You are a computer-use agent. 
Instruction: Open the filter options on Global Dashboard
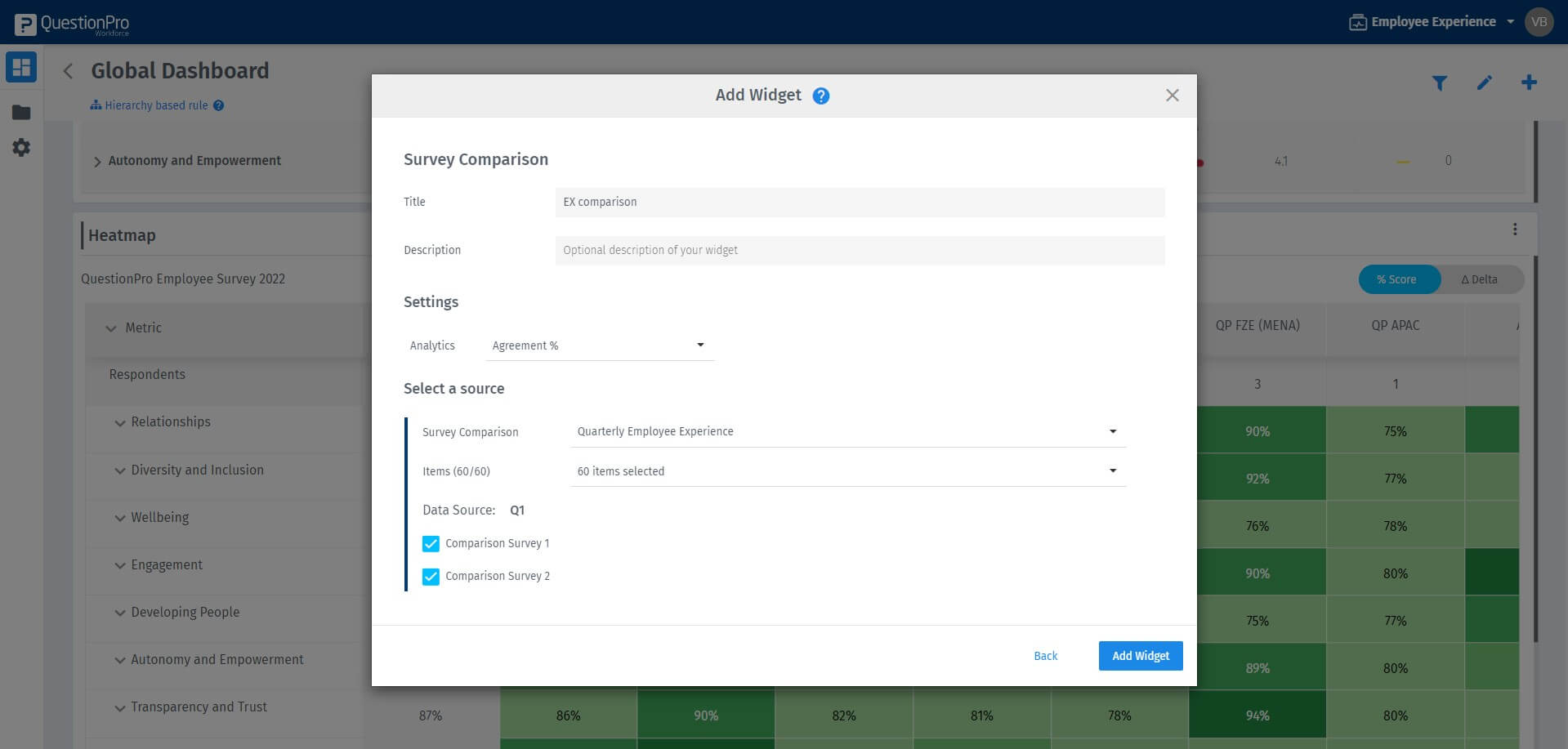click(x=1440, y=82)
